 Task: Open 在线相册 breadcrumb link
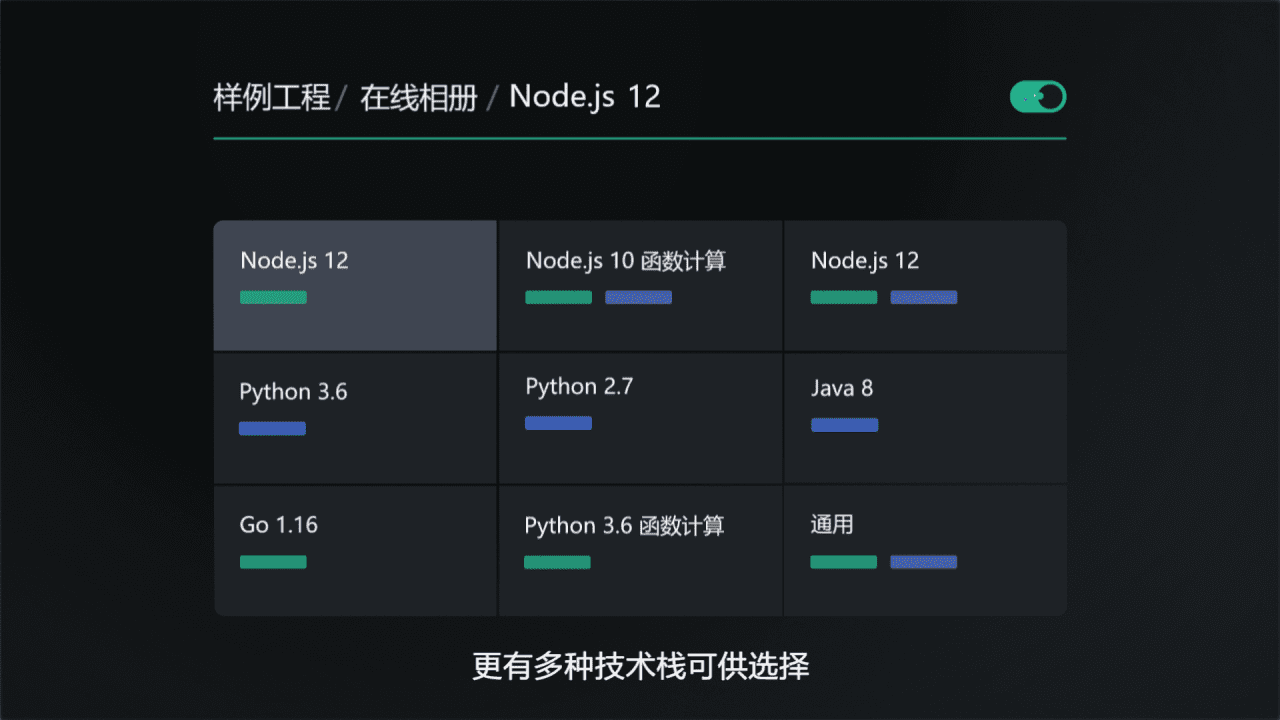[x=419, y=98]
